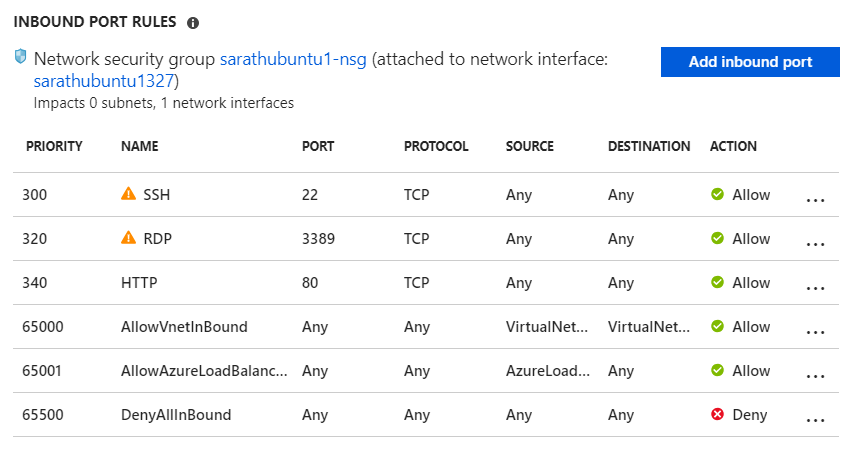Click green Allow icon in SSH row
Viewport: 863px width, 452px height.
[x=717, y=194]
